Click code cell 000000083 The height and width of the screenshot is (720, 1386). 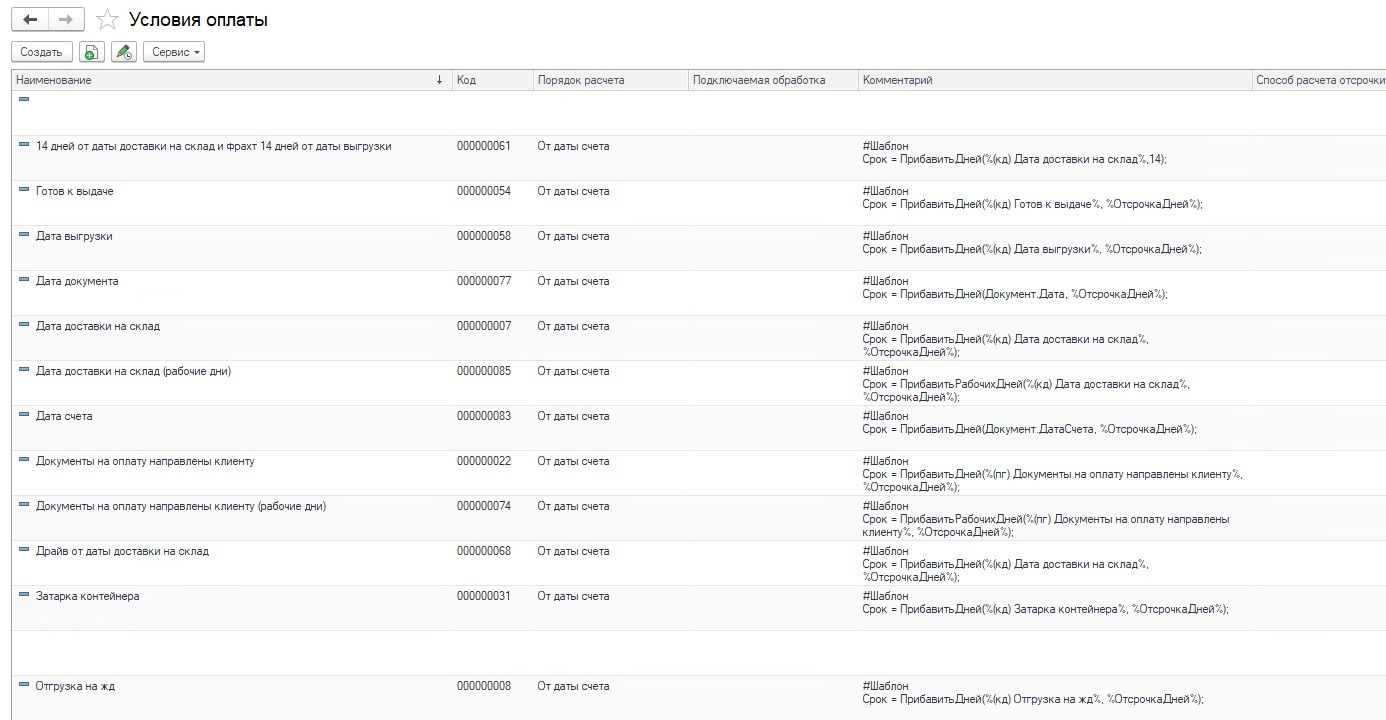click(x=484, y=416)
